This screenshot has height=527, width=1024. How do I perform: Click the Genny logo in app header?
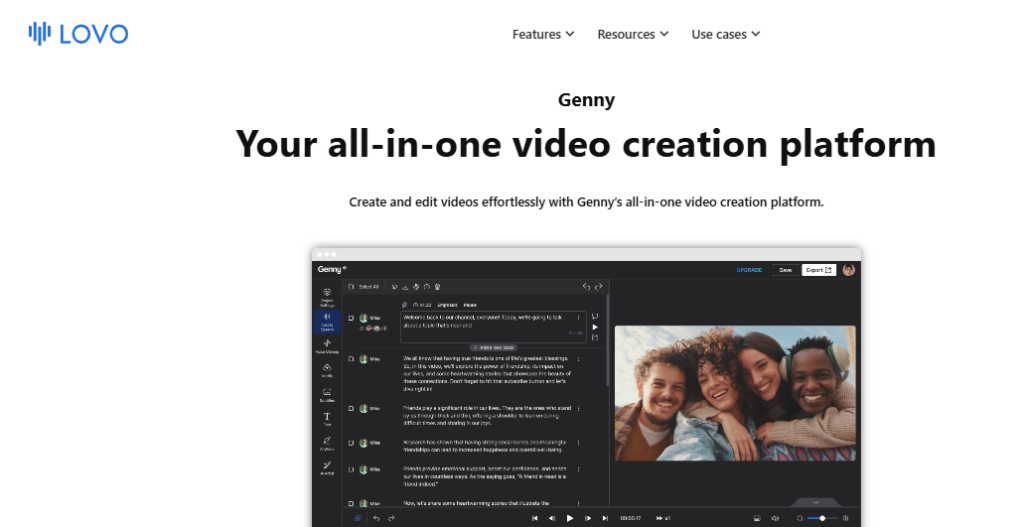332,269
